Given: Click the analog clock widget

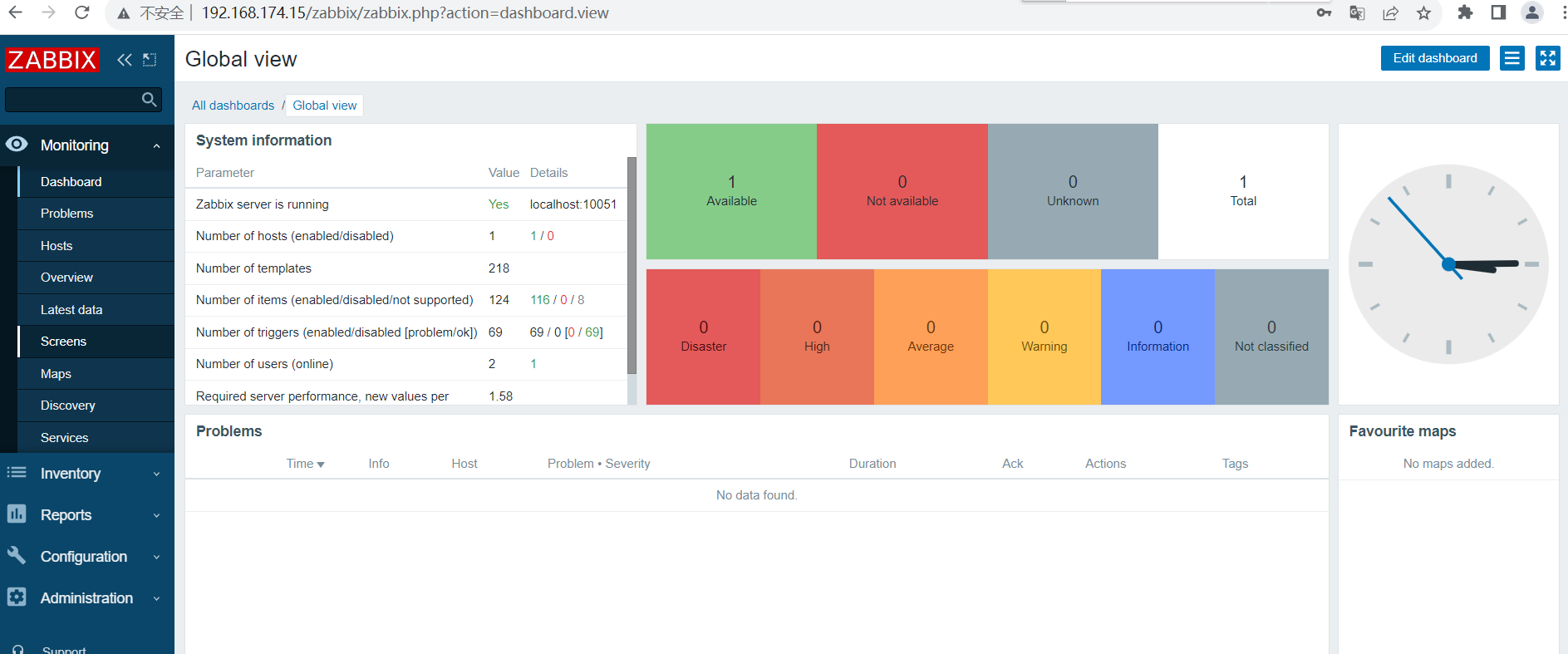Looking at the screenshot, I should click(1448, 264).
